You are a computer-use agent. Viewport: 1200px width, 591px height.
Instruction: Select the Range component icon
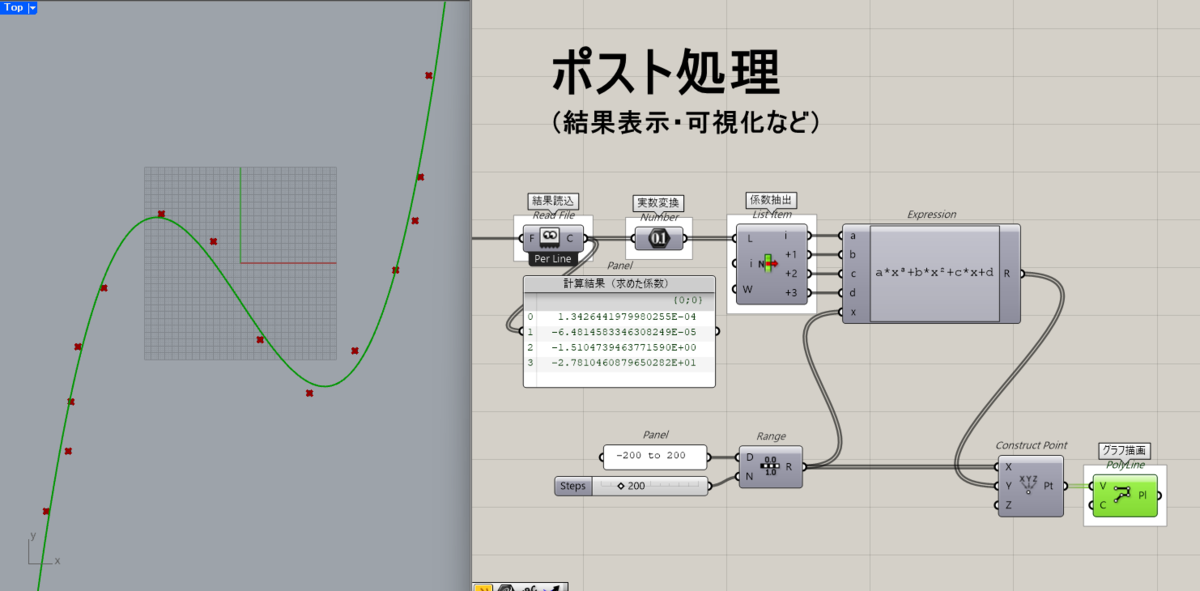point(770,467)
